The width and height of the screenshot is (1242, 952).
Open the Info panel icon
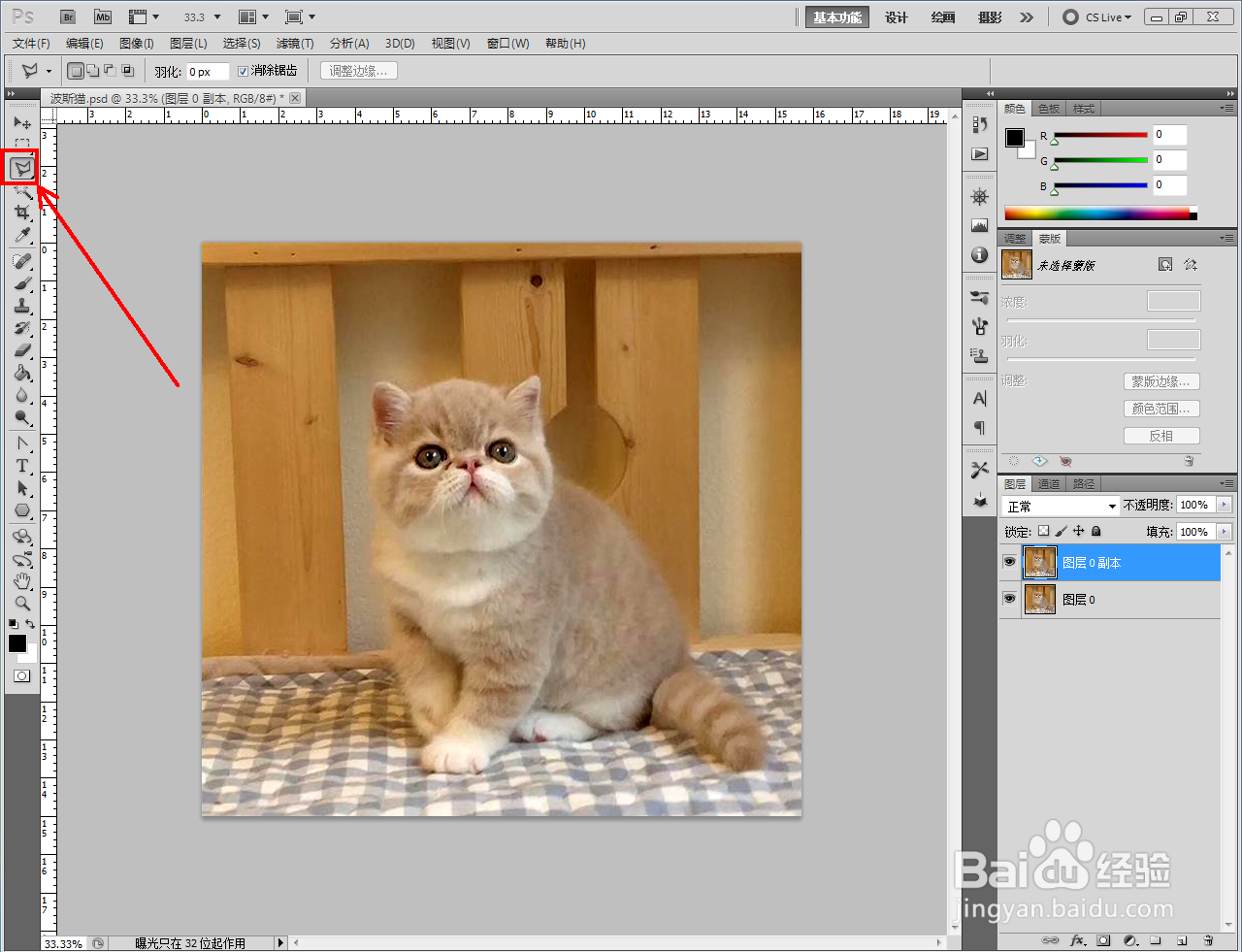pos(980,255)
